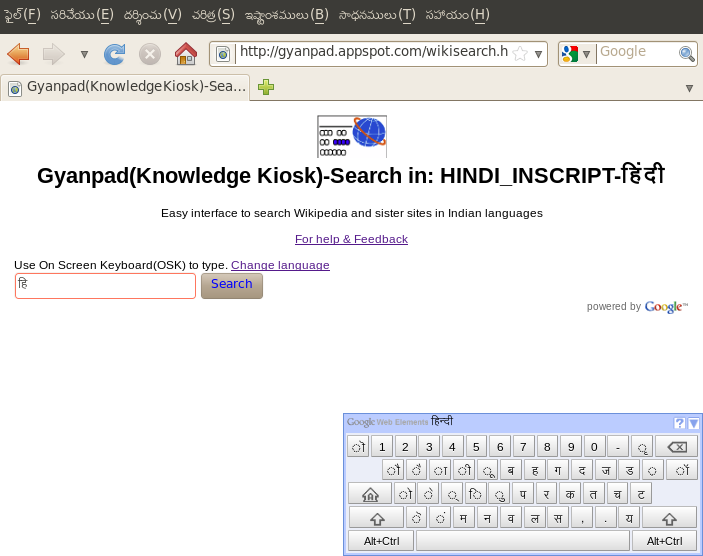Click the magnifier icon in Google search box
The height and width of the screenshot is (556, 703).
coord(686,54)
